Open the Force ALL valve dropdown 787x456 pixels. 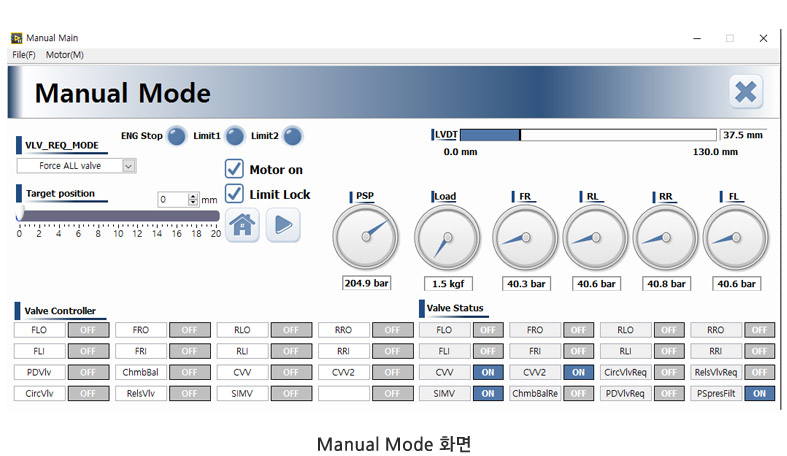coord(76,166)
